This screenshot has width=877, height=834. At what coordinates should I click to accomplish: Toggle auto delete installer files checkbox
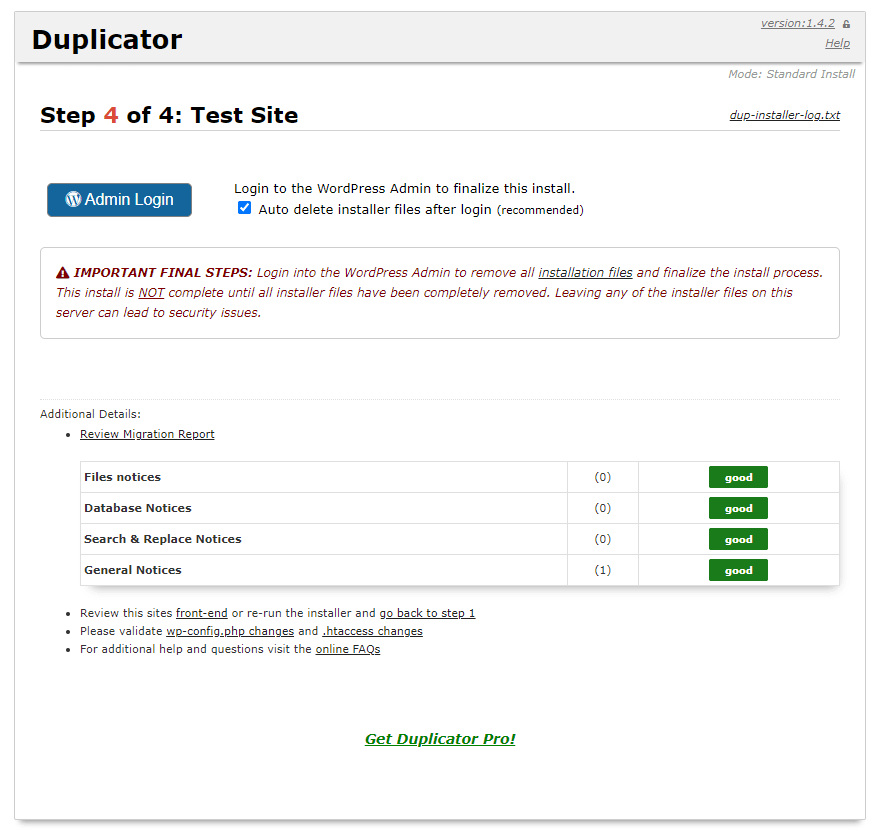click(244, 208)
